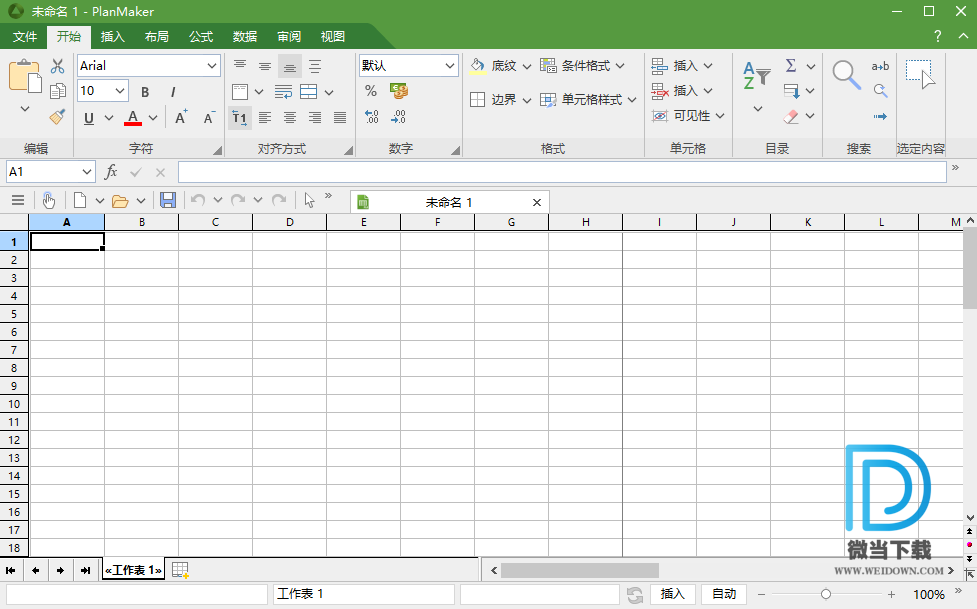Toggle bold formatting

pyautogui.click(x=145, y=92)
